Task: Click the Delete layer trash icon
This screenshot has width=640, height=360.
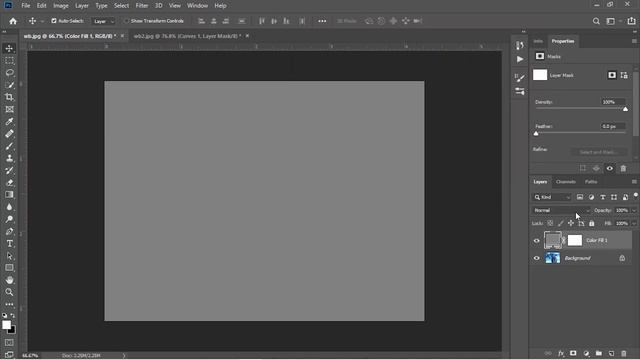Action: [x=624, y=353]
